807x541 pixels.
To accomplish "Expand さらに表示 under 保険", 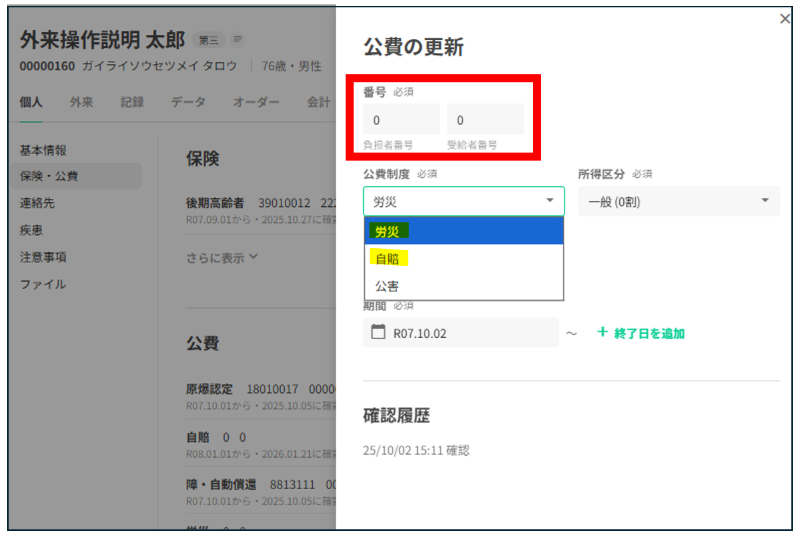I will pyautogui.click(x=222, y=257).
